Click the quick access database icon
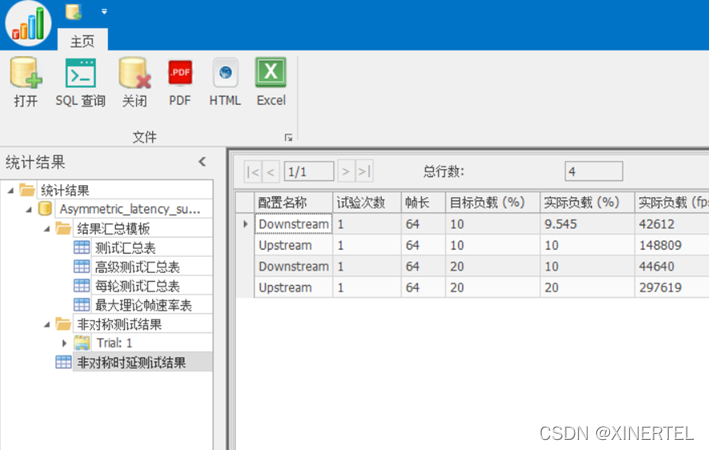This screenshot has height=450, width=709. [x=73, y=12]
